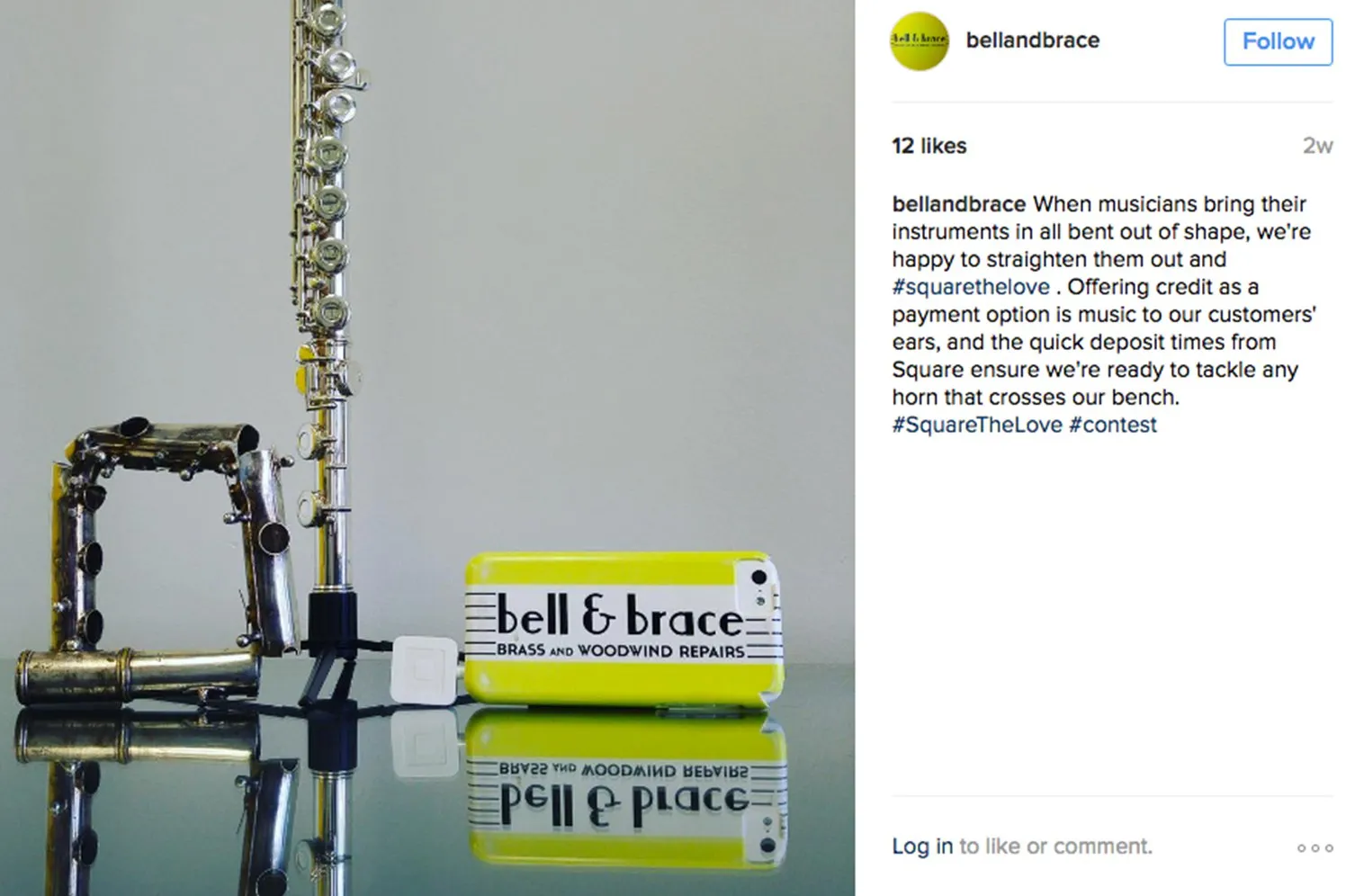This screenshot has width=1346, height=896.
Task: Click the 2w post timestamp
Action: (1317, 146)
